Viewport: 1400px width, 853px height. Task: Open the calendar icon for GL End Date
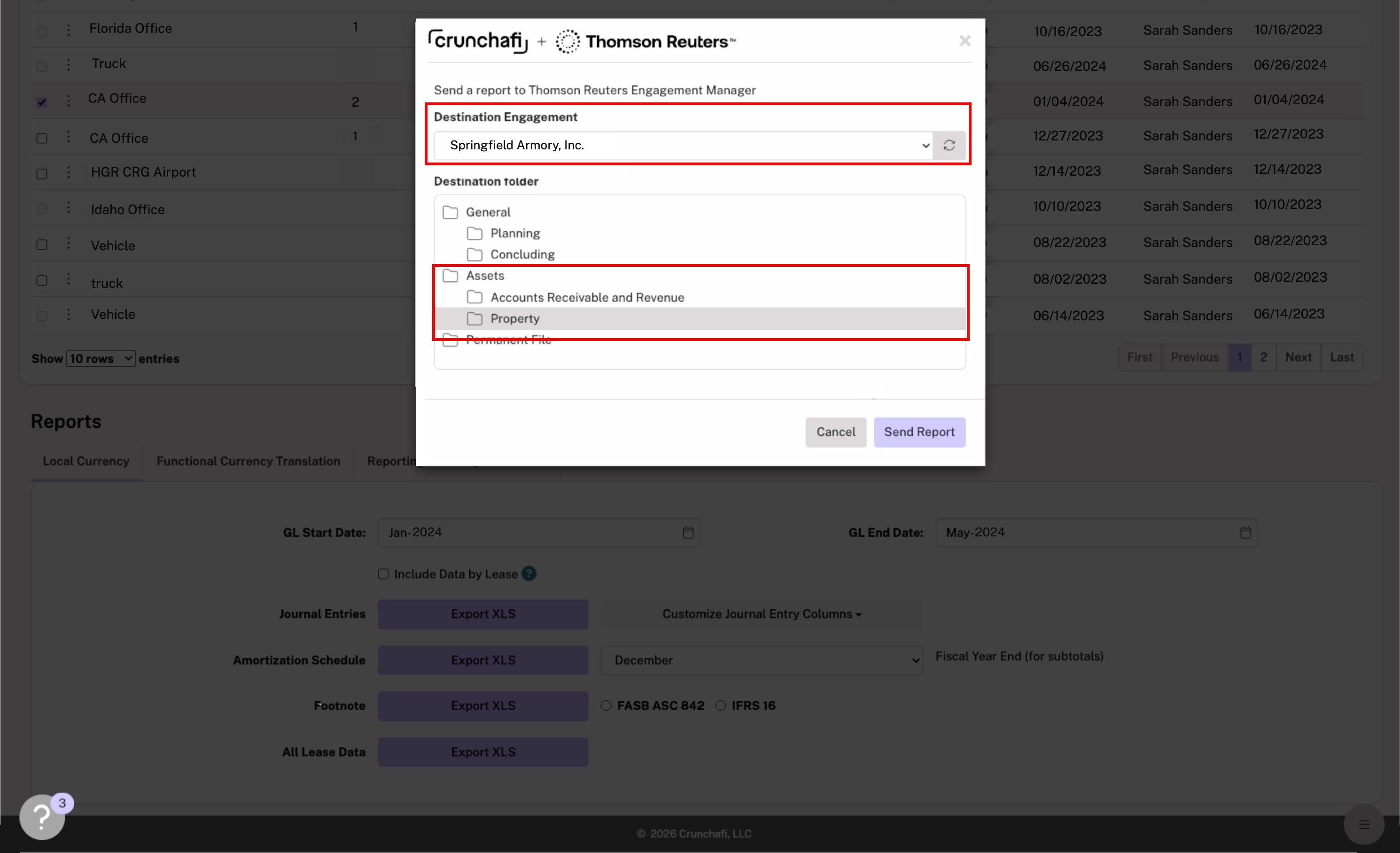1245,533
